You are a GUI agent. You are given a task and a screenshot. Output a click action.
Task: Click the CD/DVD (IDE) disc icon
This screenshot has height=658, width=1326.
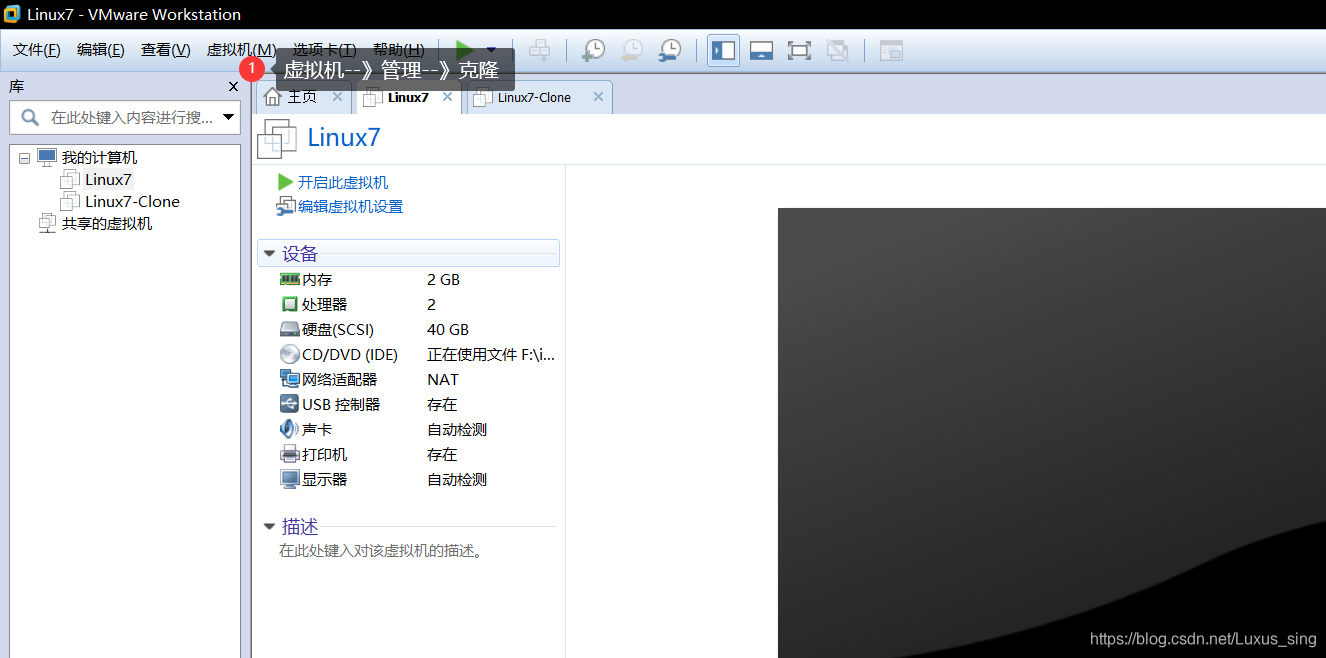[x=289, y=355]
